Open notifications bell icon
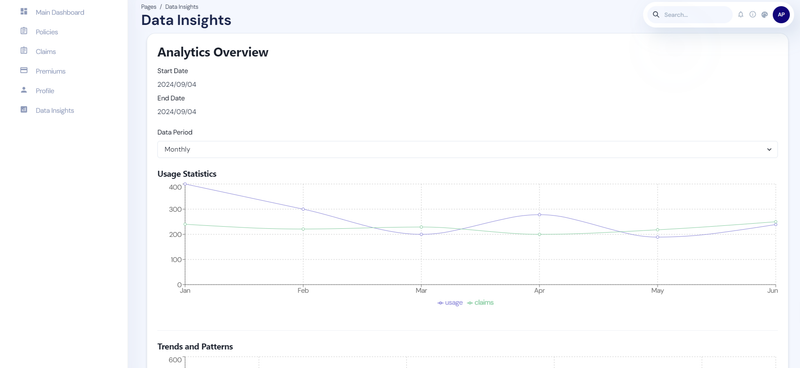Screen dimensions: 800x368 click(x=741, y=15)
